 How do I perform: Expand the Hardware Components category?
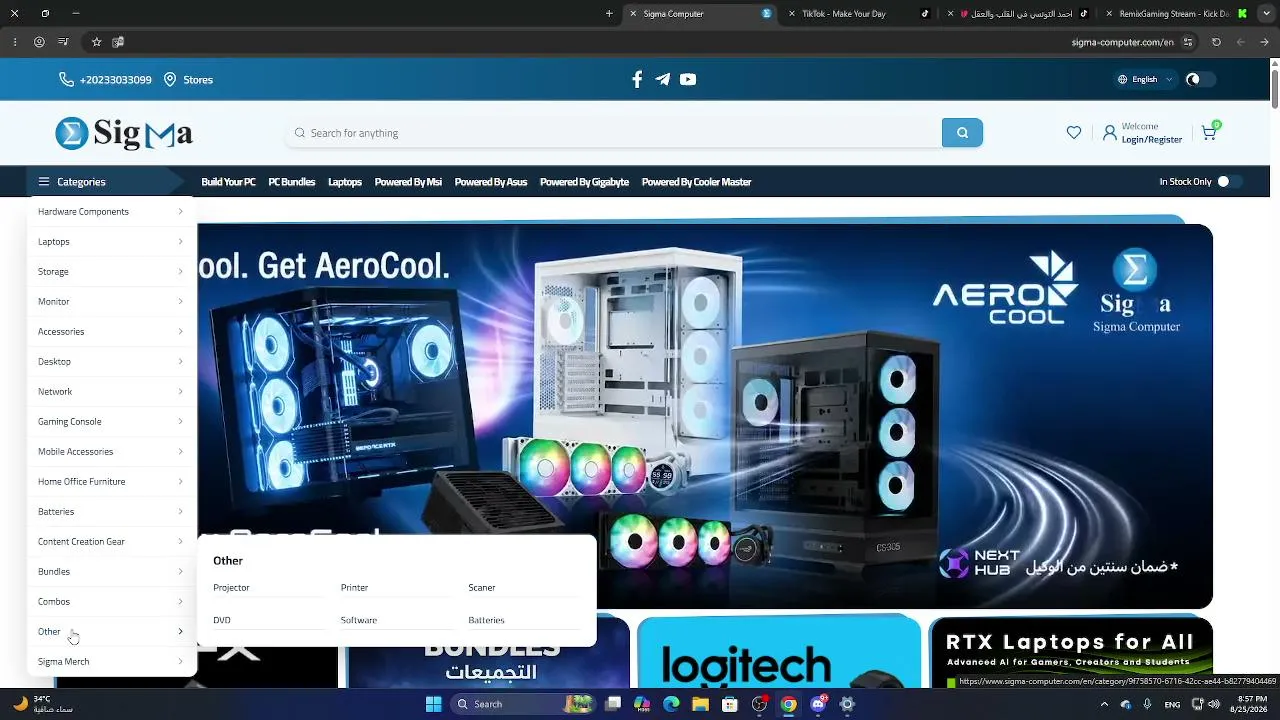[111, 212]
